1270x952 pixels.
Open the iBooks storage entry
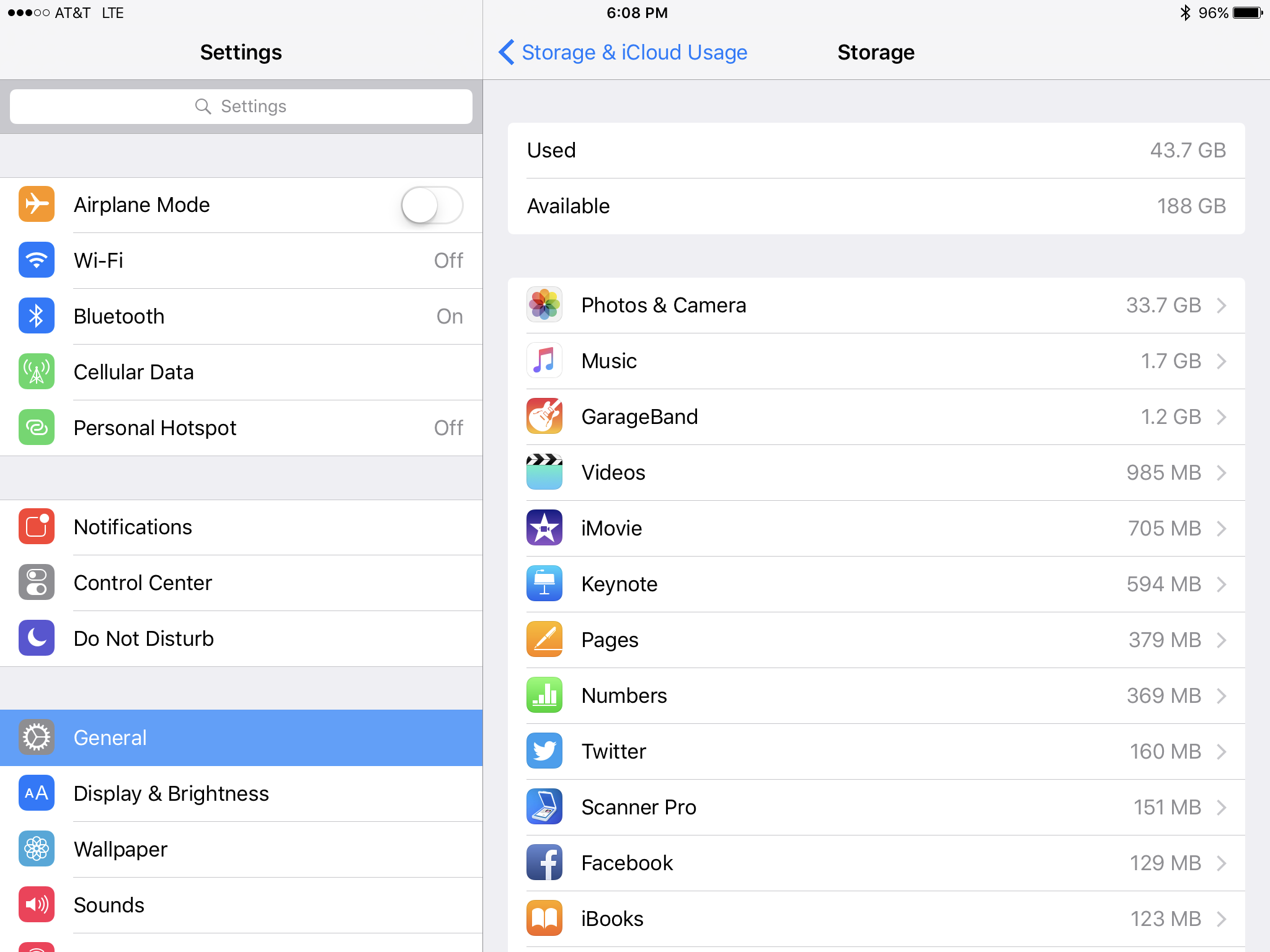click(x=876, y=919)
